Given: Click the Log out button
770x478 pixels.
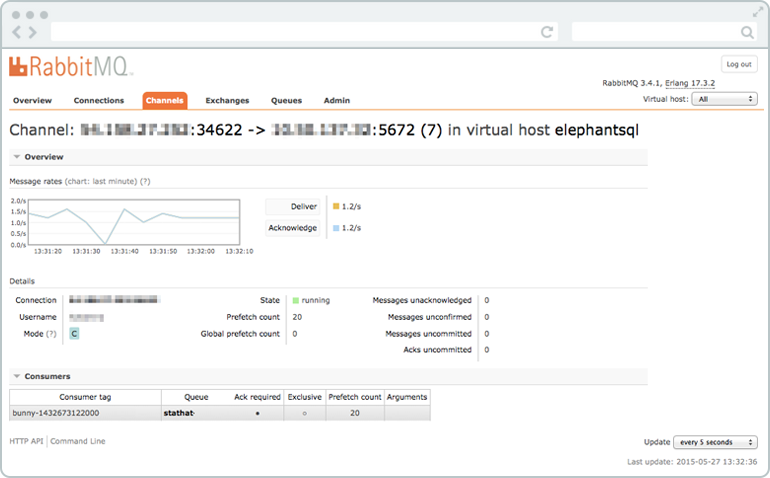Looking at the screenshot, I should (739, 64).
